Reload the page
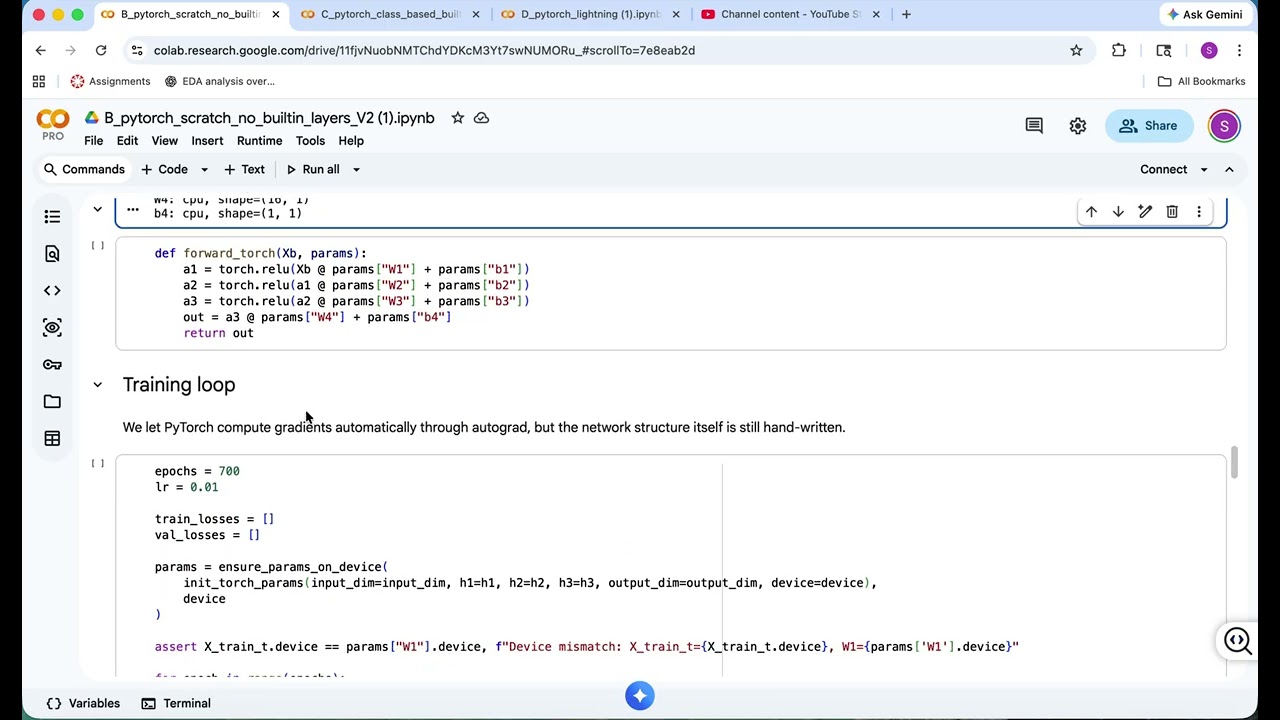This screenshot has width=1280, height=720. pos(101,50)
